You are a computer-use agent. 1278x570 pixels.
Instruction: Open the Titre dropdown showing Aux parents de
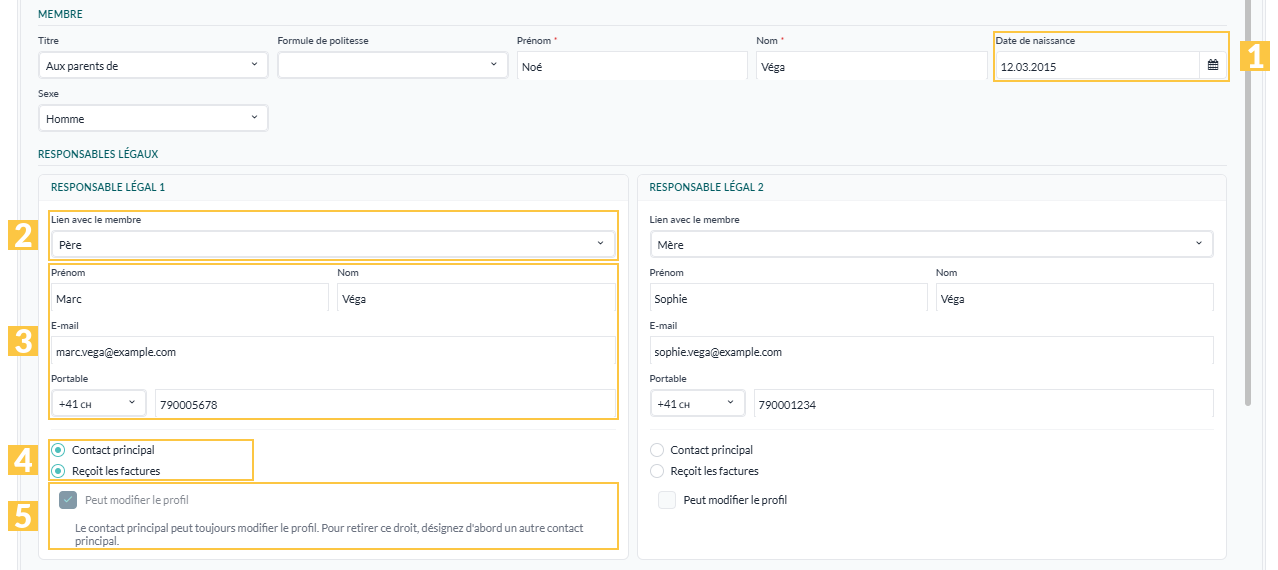[153, 66]
